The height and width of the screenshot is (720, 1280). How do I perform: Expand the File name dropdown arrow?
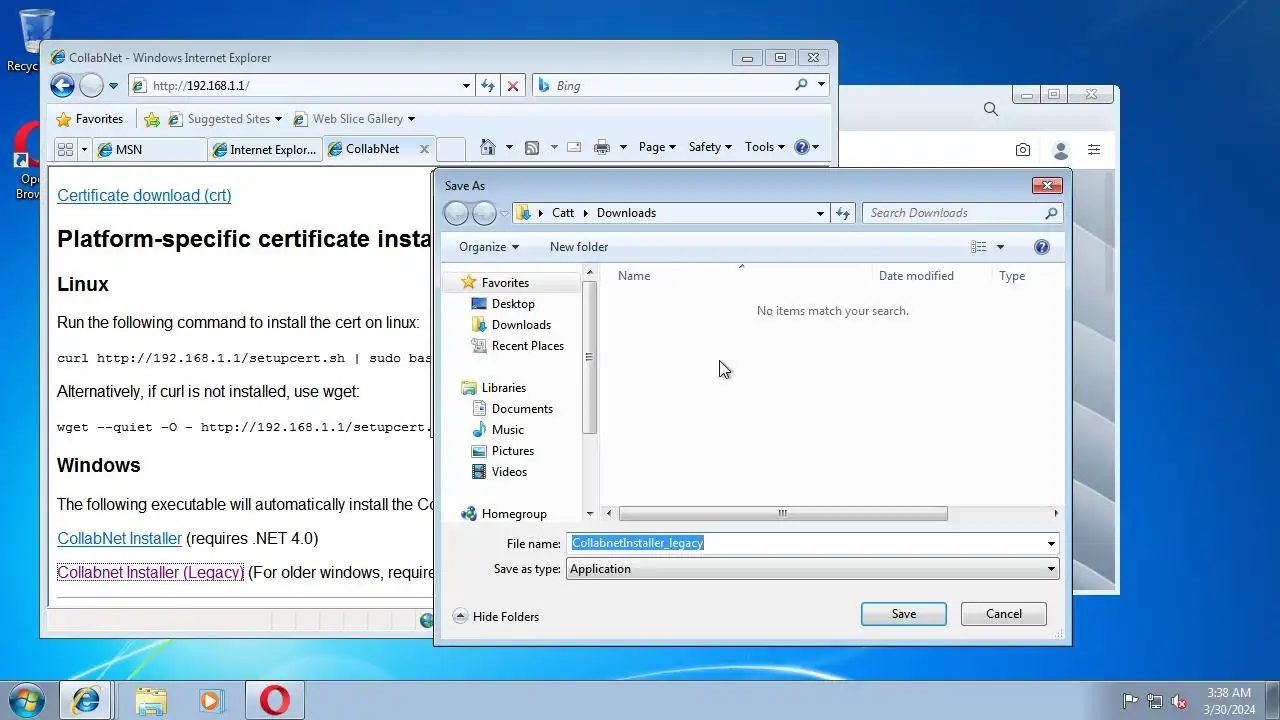tap(1051, 543)
